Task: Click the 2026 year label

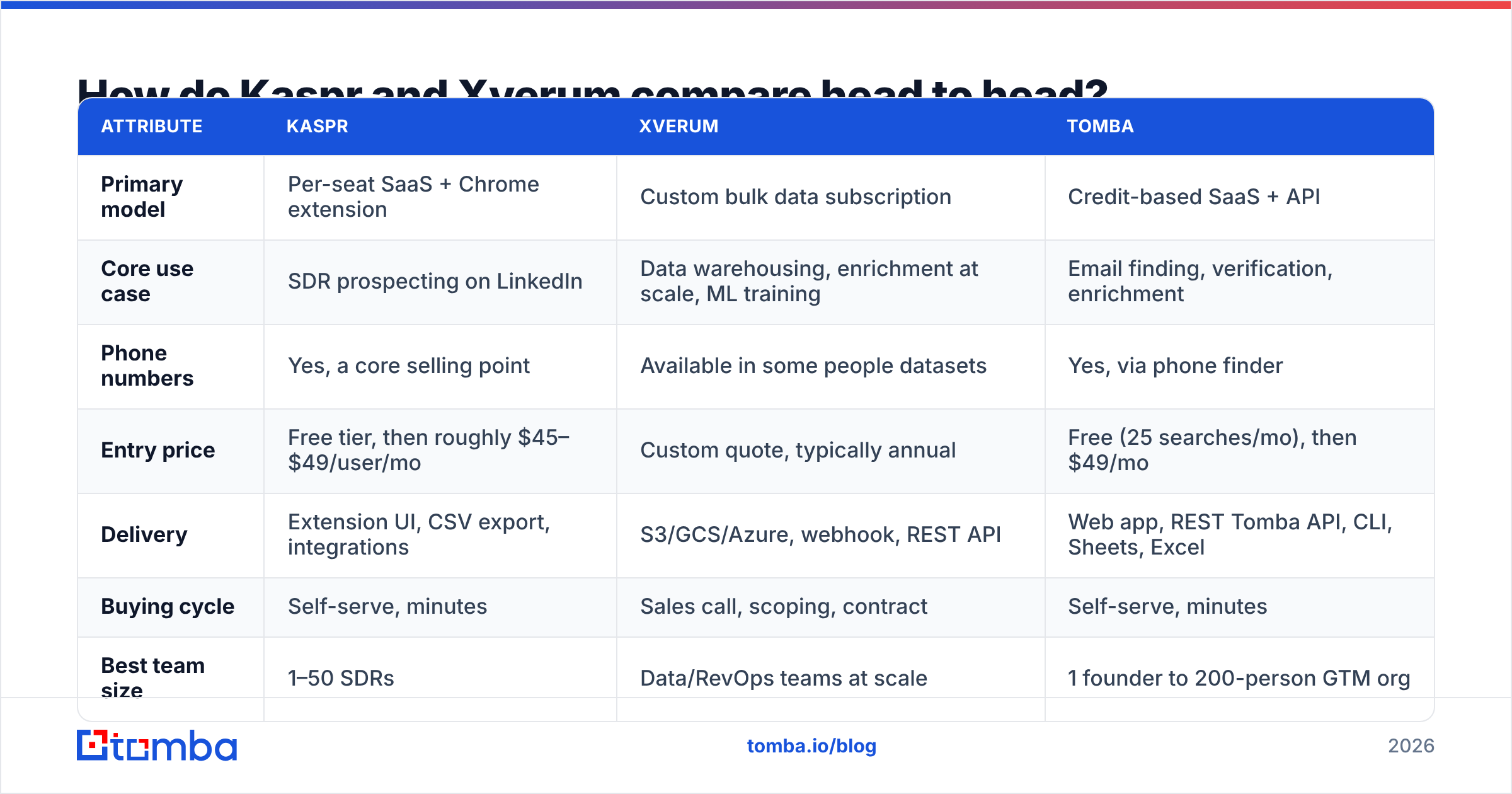Action: coord(1411,746)
